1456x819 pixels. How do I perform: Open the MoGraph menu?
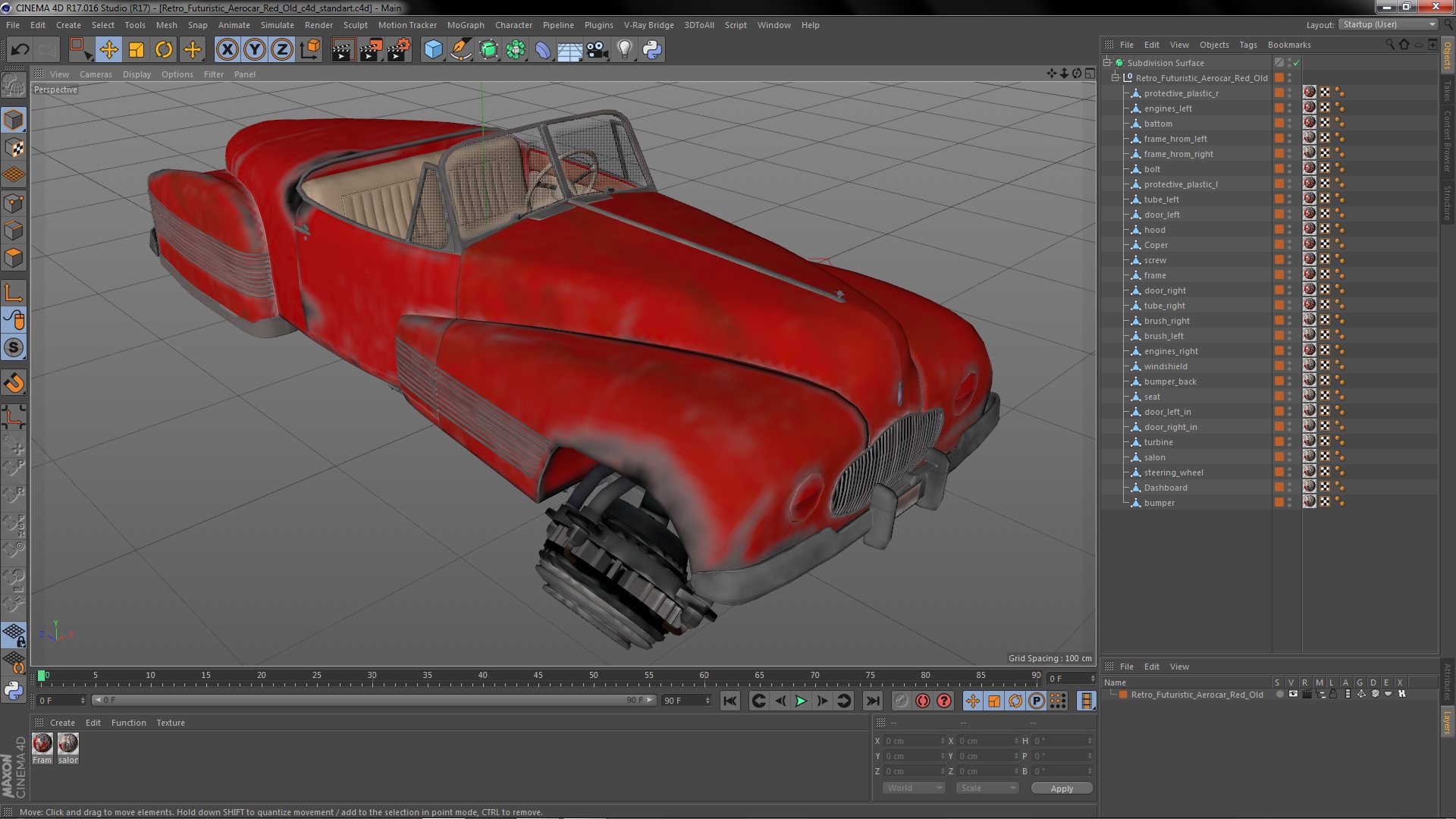point(466,25)
